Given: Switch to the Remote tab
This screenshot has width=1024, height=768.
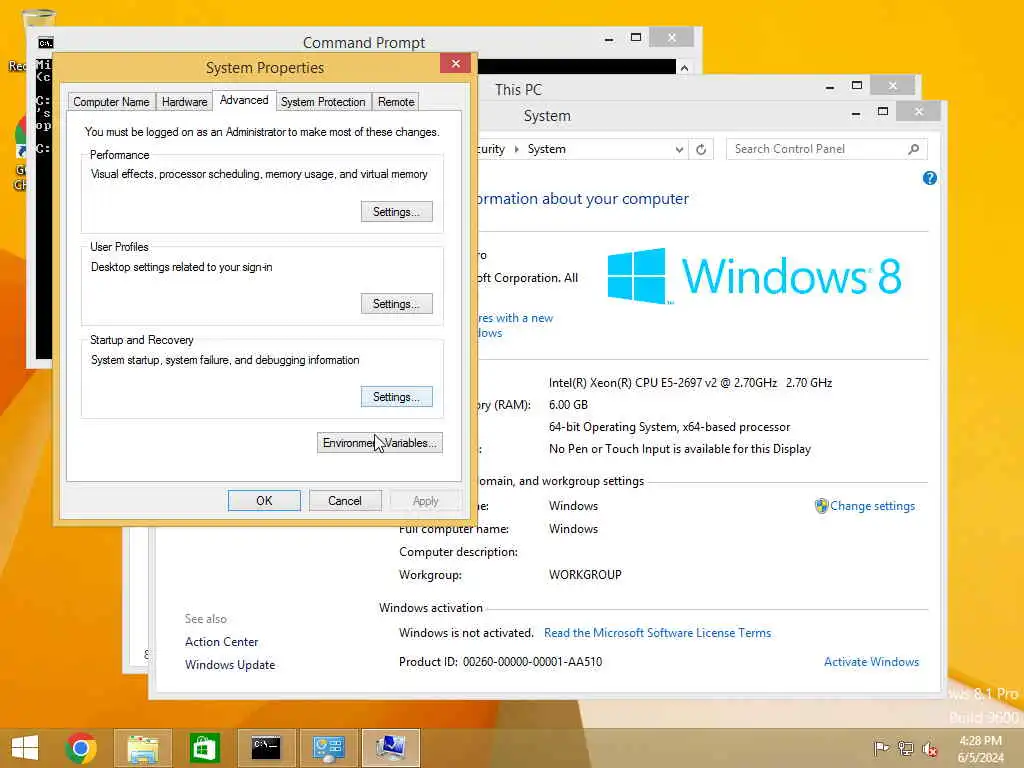Looking at the screenshot, I should 396,102.
